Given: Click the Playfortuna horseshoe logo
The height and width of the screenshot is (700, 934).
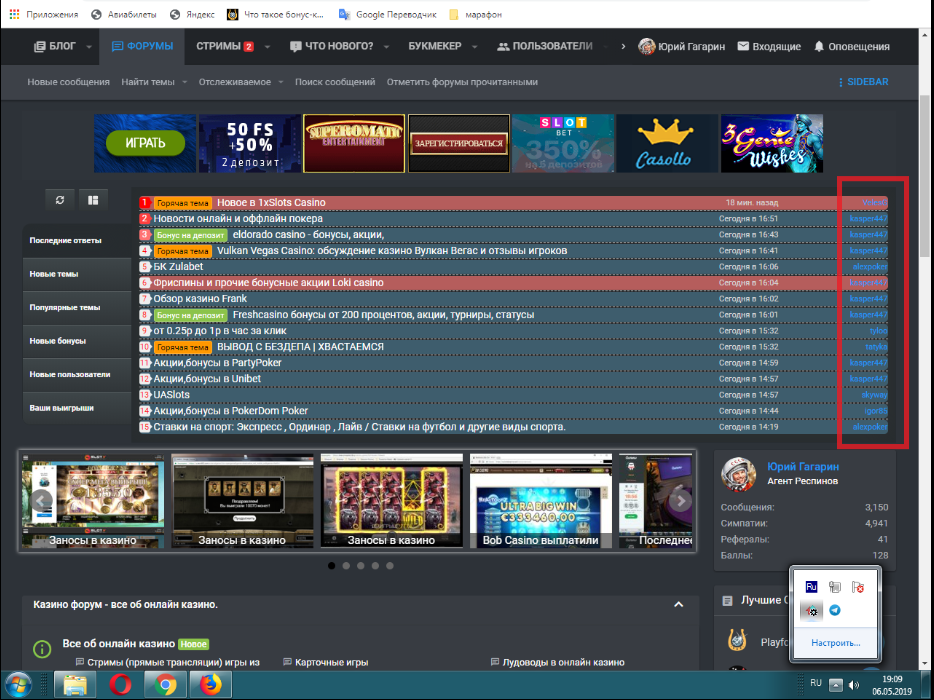Looking at the screenshot, I should point(737,640).
